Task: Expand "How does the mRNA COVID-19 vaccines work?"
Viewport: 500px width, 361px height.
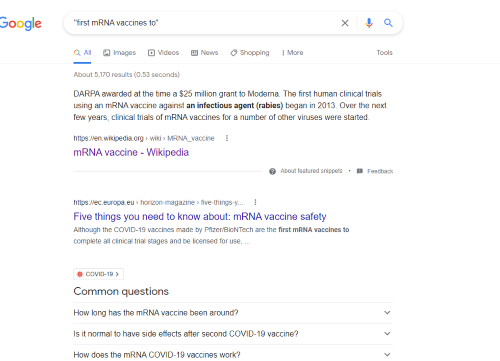Action: tap(233, 354)
